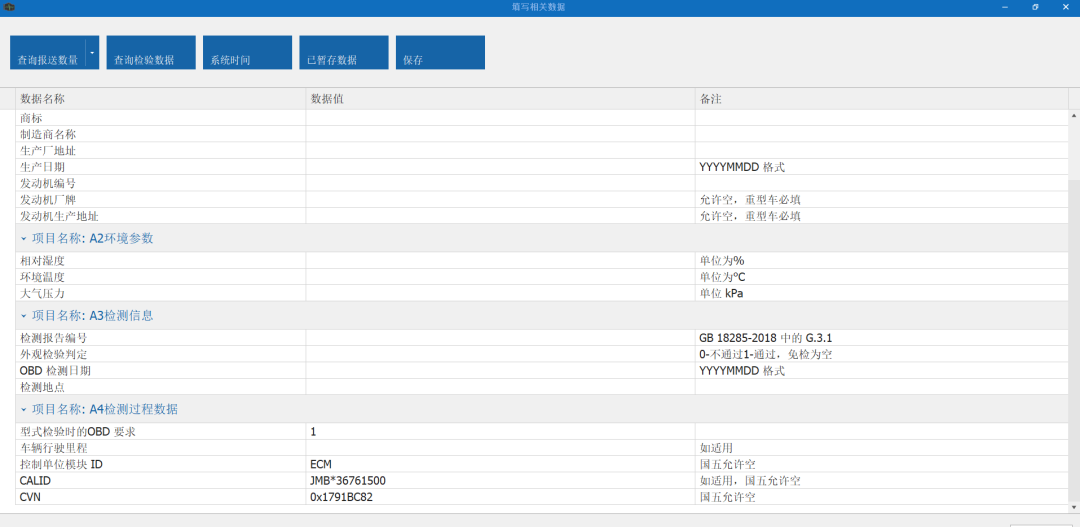This screenshot has height=527, width=1080.
Task: Minimize the 填写相关数据 window
Action: click(x=1006, y=6)
